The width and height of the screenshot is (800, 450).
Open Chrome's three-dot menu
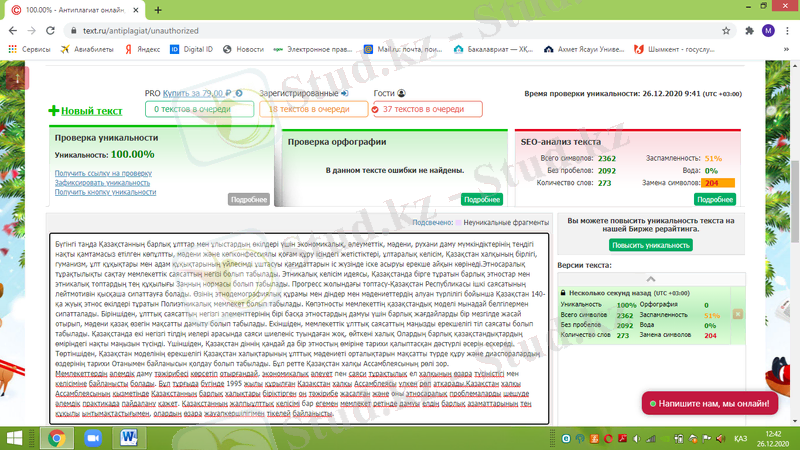pos(787,31)
